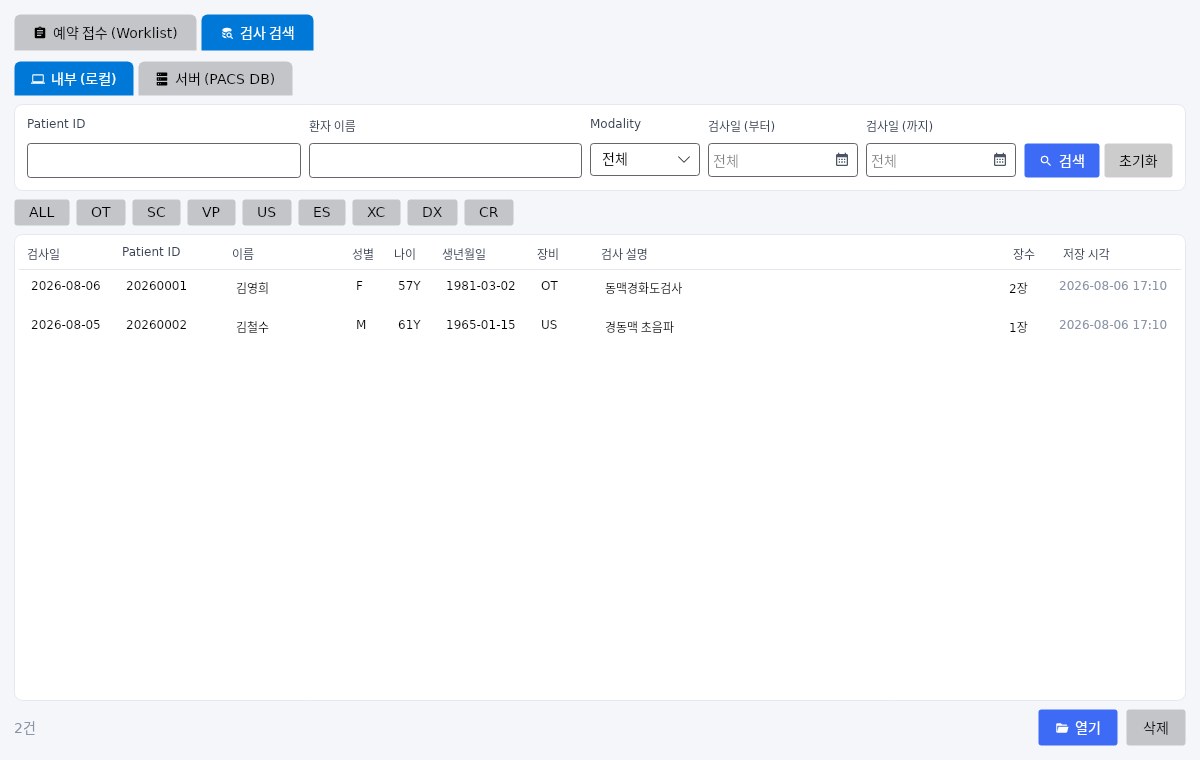Click the blue 검색 search button
Screen dimensions: 1200x760
pyautogui.click(x=1062, y=161)
